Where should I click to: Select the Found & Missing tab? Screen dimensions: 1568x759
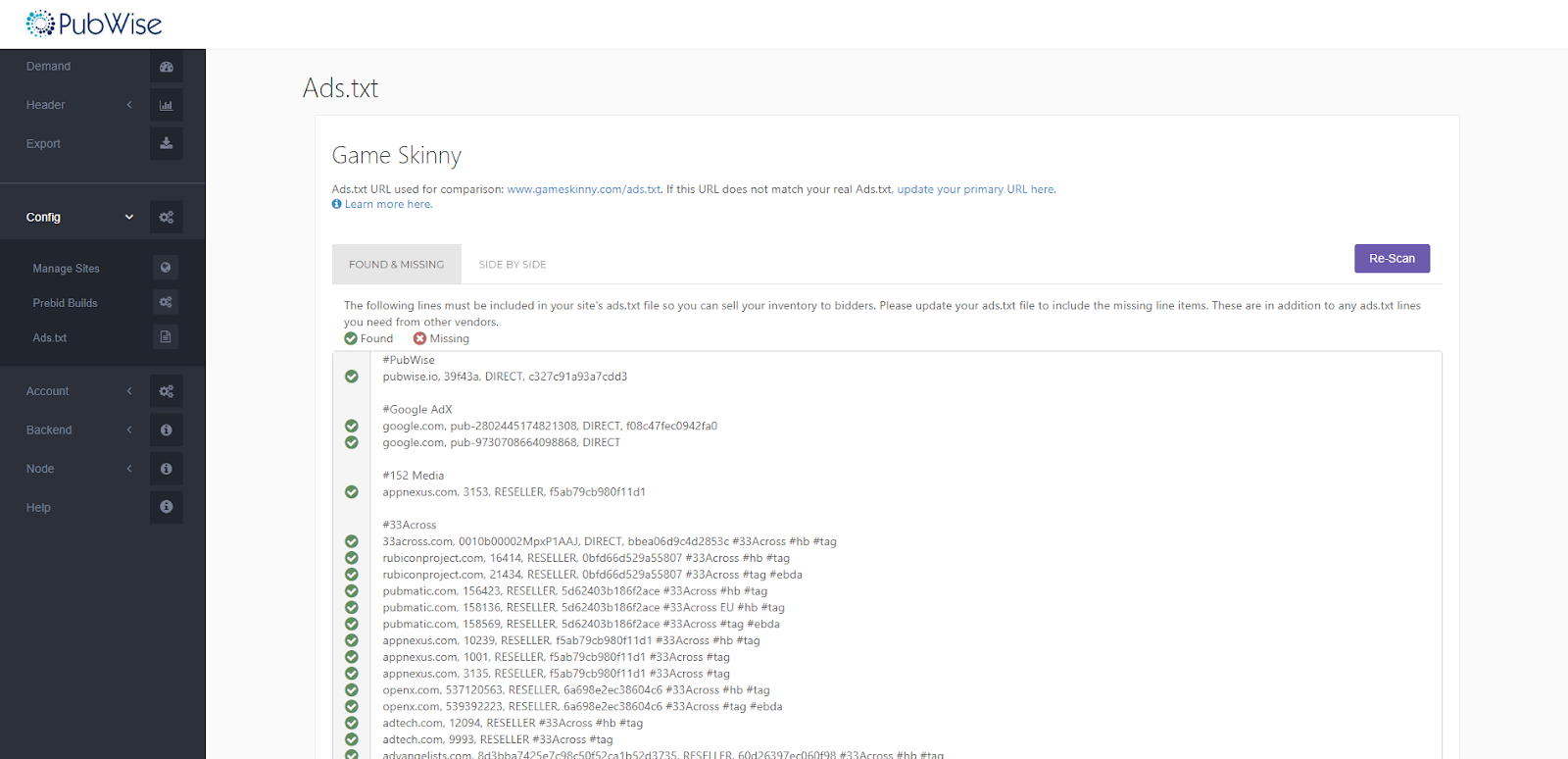[397, 265]
